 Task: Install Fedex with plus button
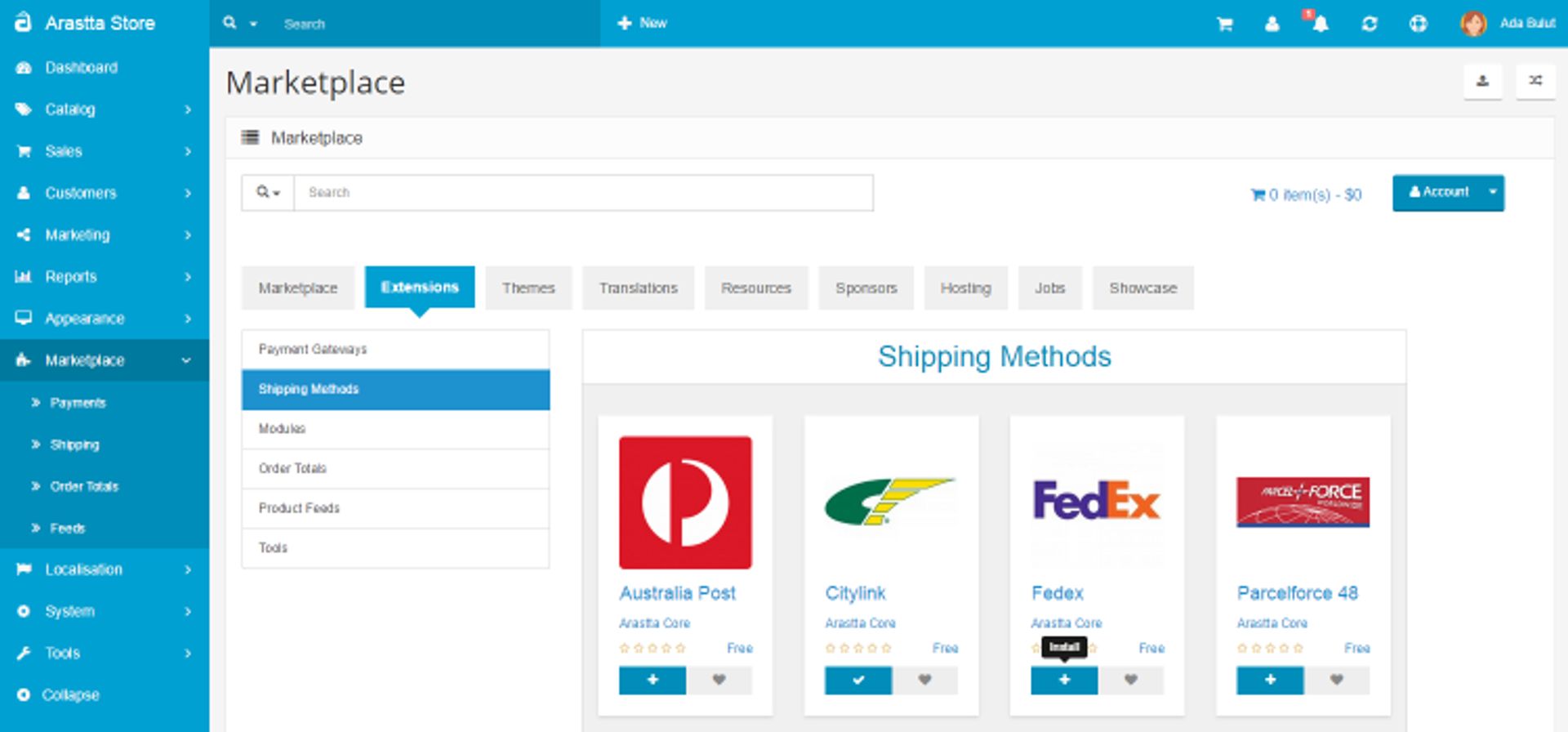point(1064,680)
